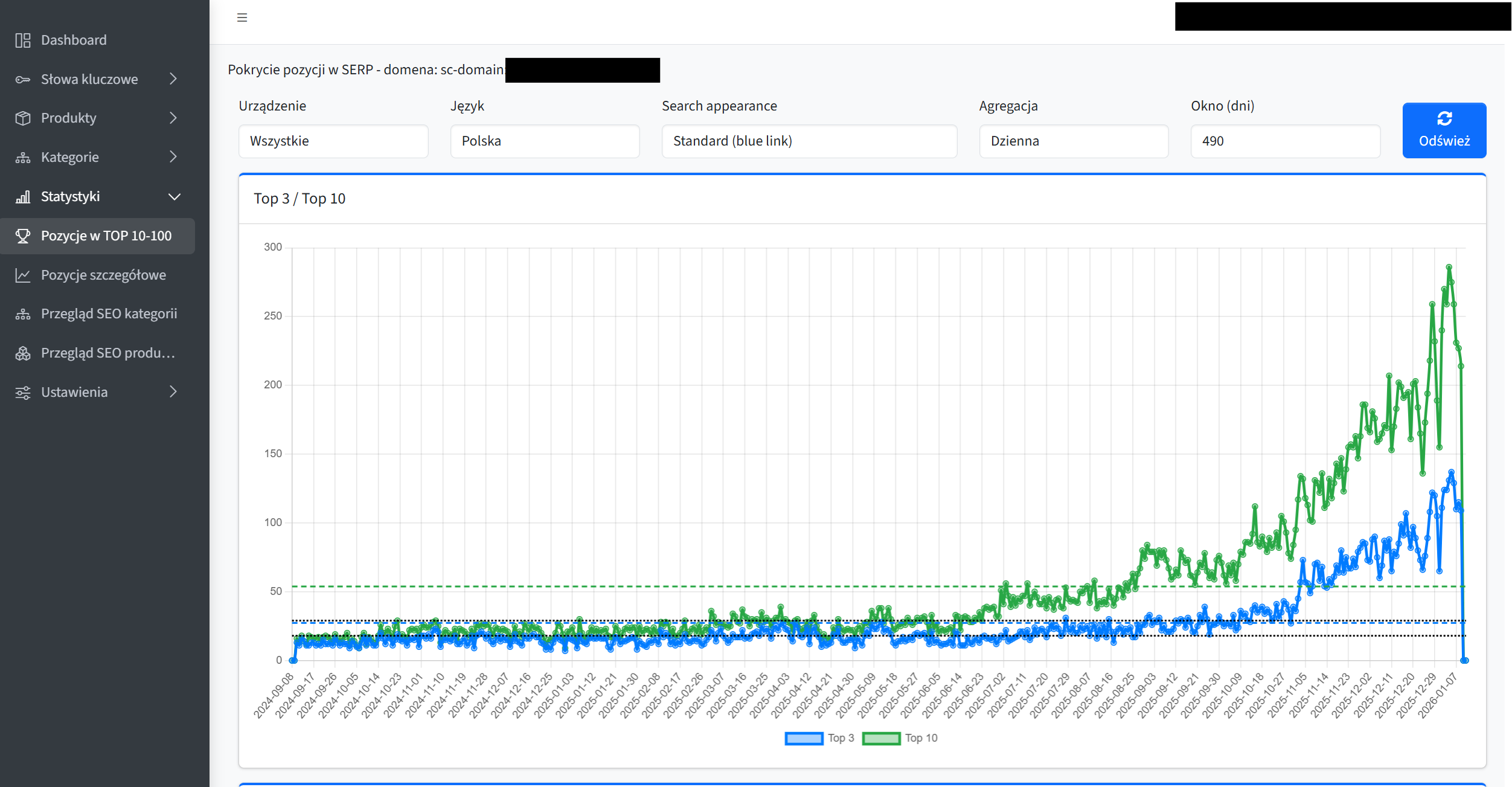Open the Search appearance dropdown
1512x787 pixels.
click(x=809, y=141)
